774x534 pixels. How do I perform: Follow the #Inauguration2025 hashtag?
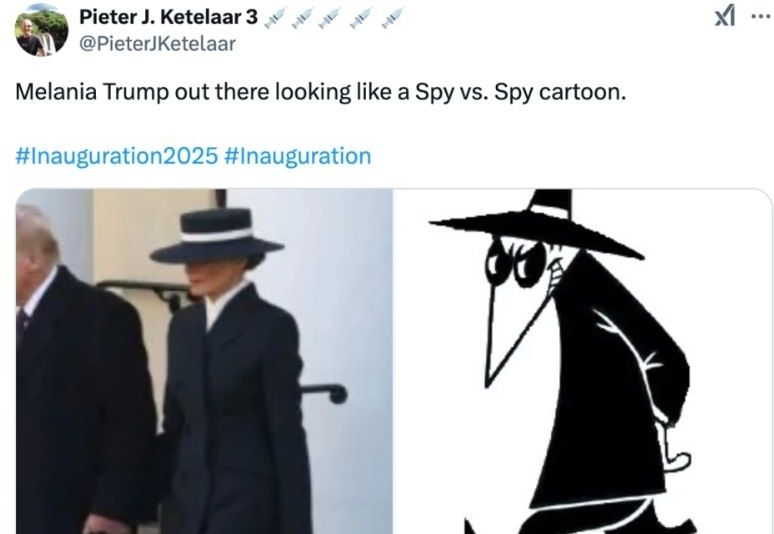pyautogui.click(x=117, y=155)
